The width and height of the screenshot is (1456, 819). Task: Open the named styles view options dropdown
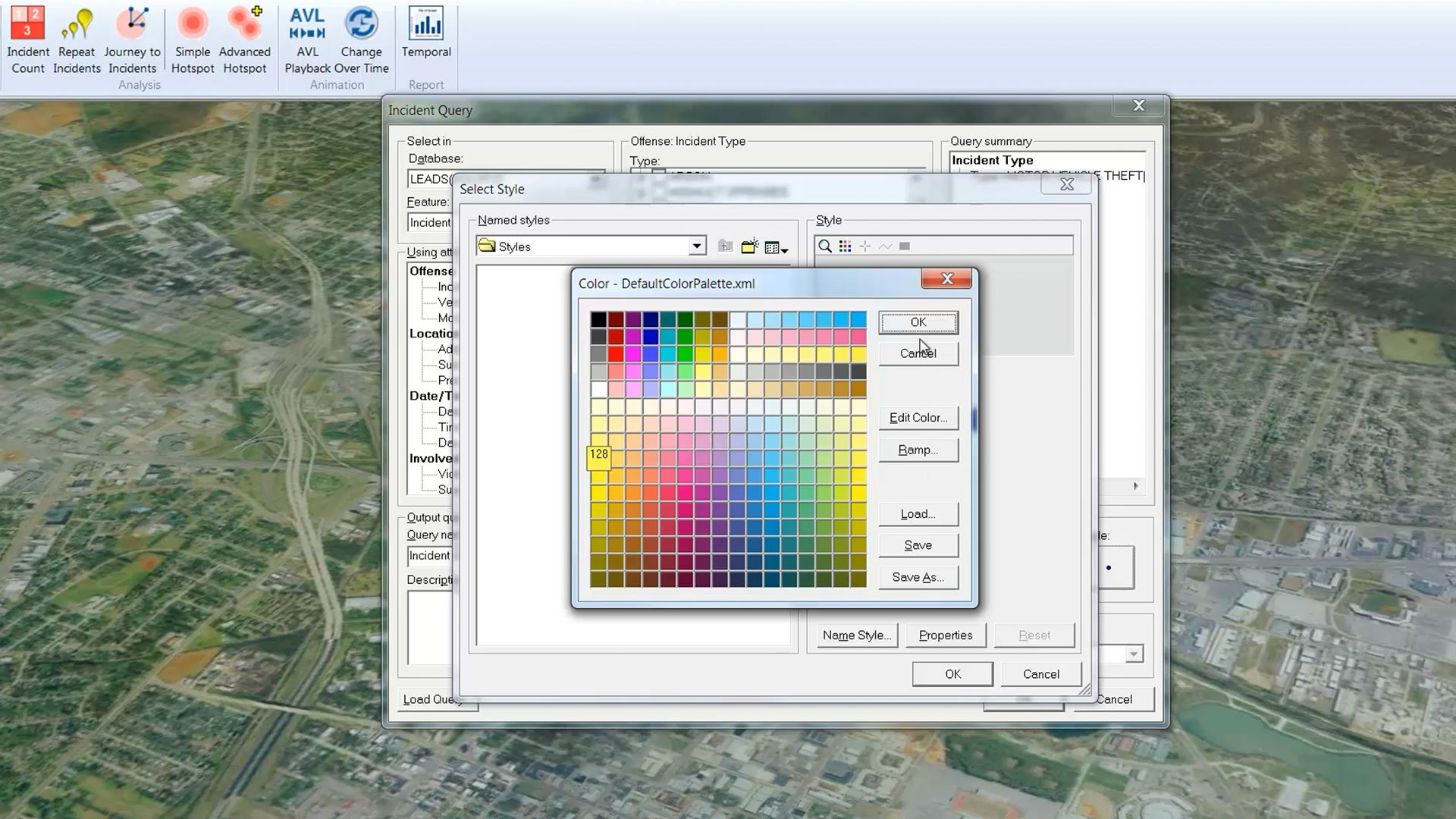pyautogui.click(x=777, y=248)
